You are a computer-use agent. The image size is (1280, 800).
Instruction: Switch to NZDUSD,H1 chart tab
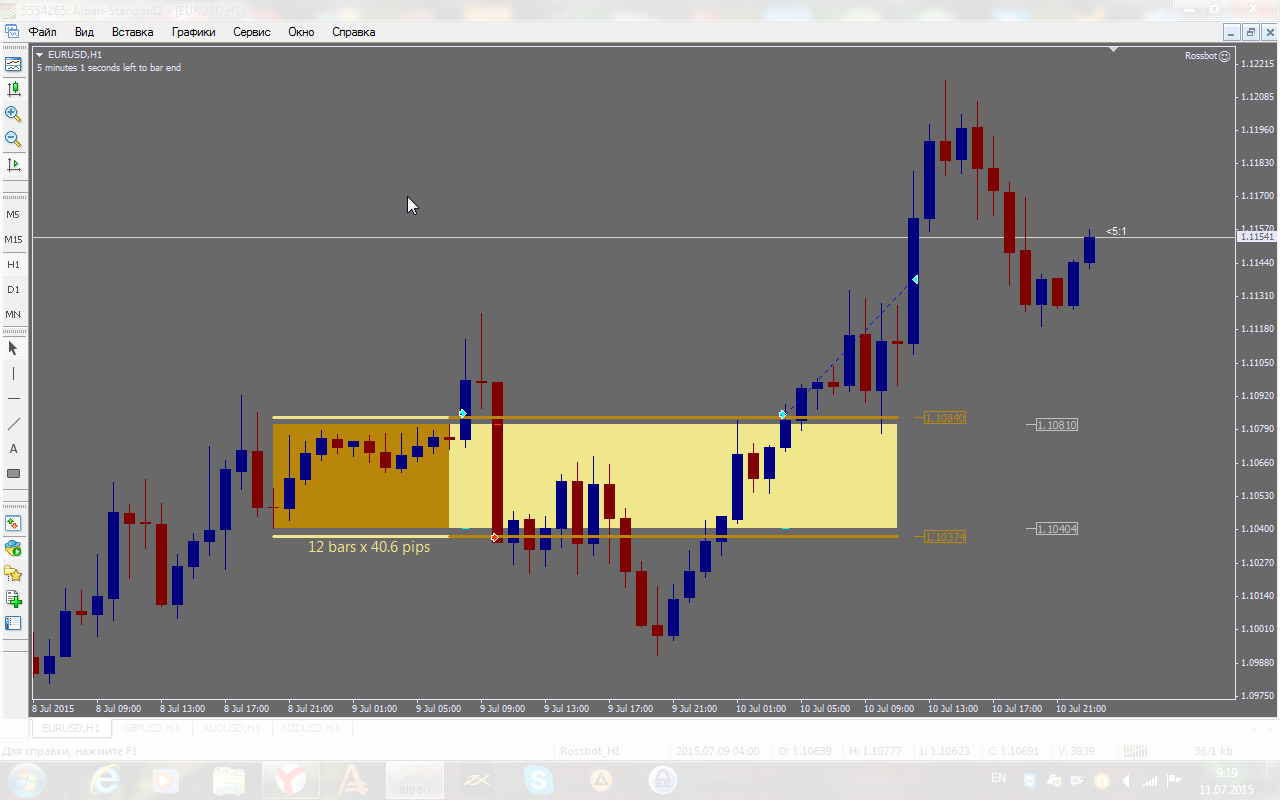[311, 728]
